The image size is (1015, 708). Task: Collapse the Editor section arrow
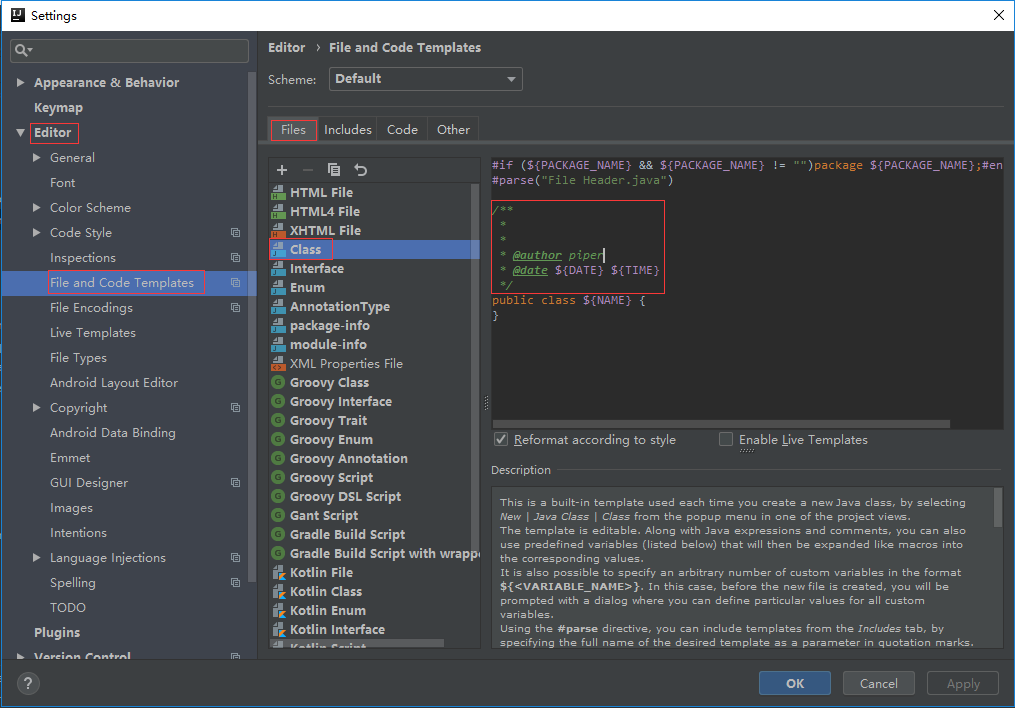(20, 133)
